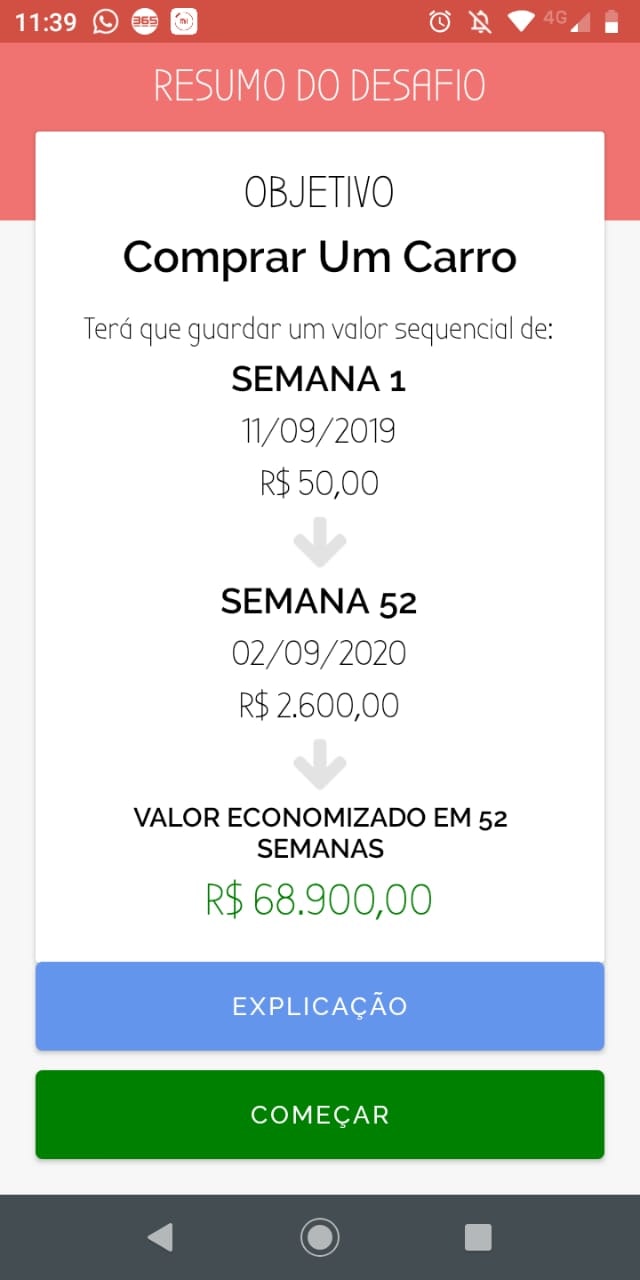
Task: Tap COMEÇAR to start the challenge
Action: tap(319, 1114)
